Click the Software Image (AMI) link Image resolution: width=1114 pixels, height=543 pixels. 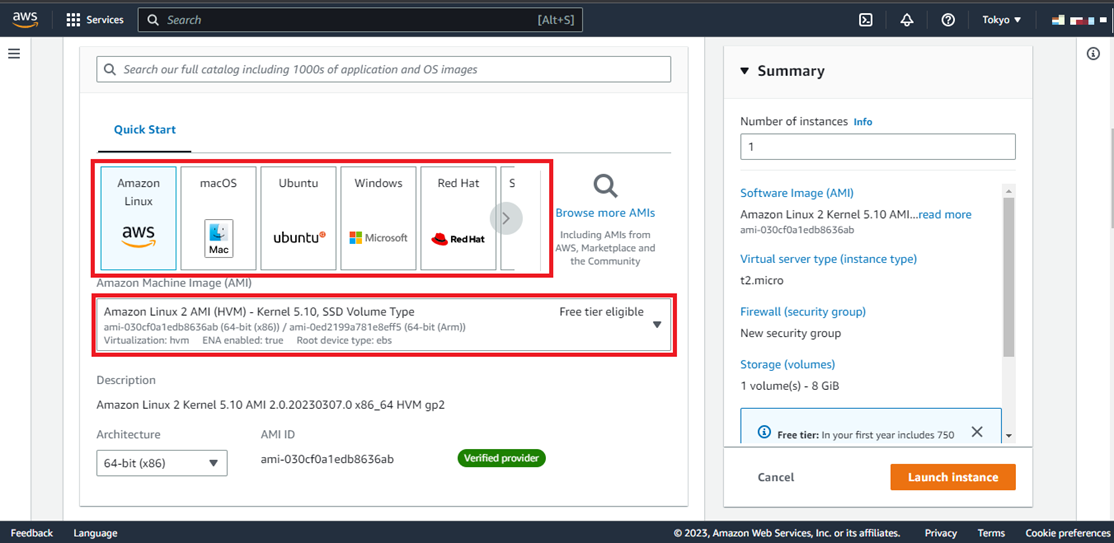coord(797,193)
